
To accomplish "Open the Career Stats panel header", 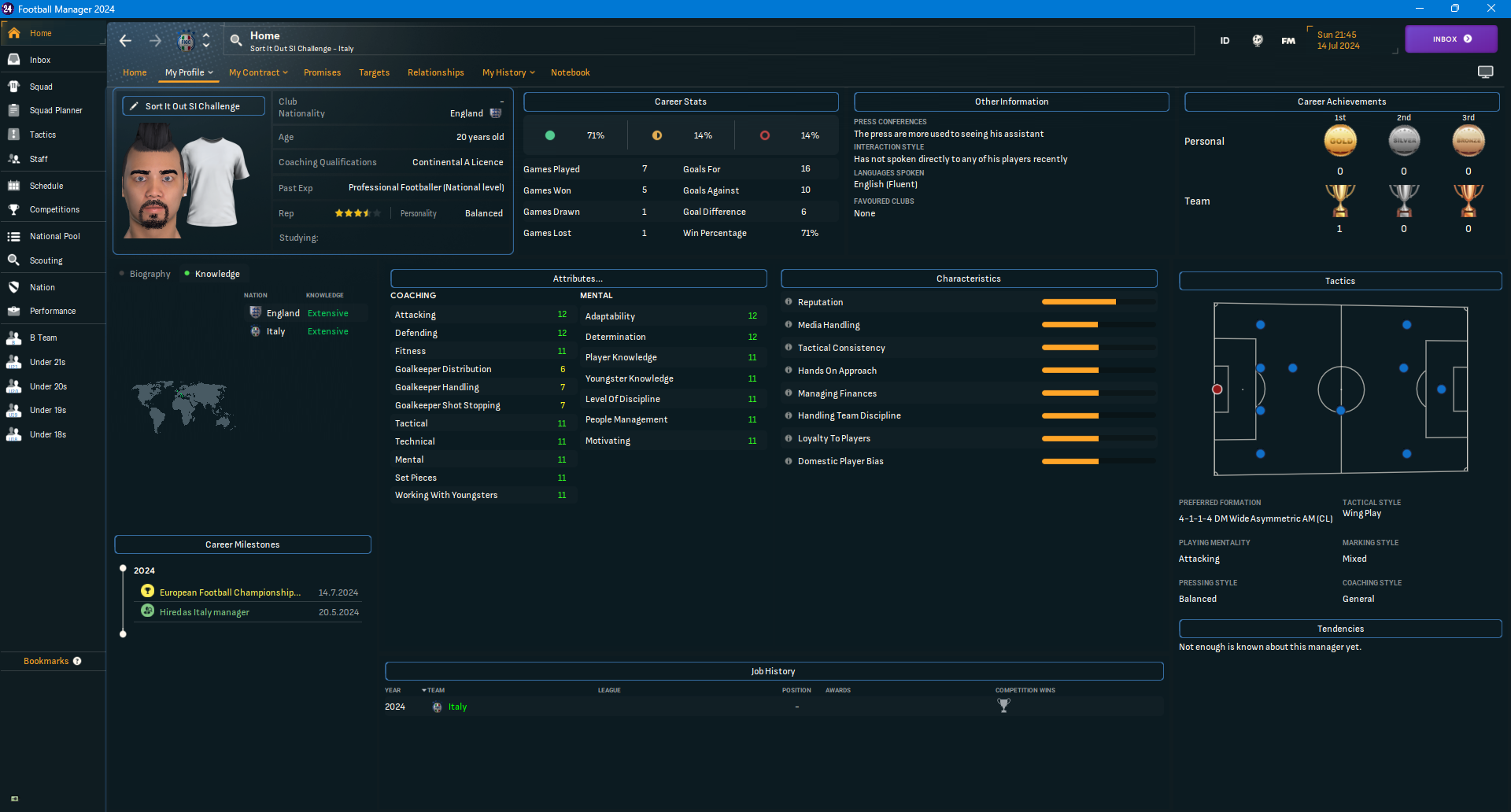I will (681, 101).
